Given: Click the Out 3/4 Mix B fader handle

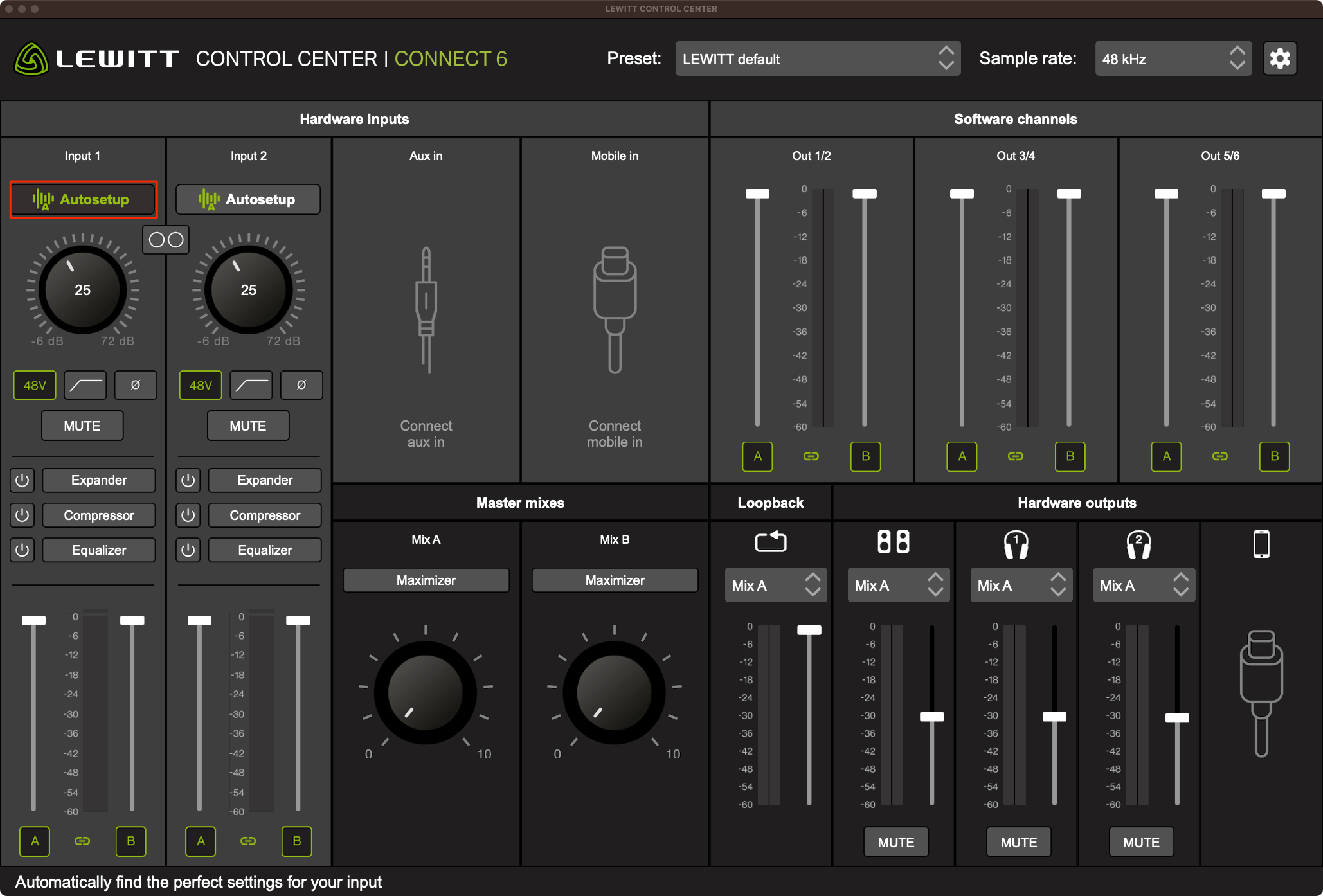Looking at the screenshot, I should pos(1069,193).
